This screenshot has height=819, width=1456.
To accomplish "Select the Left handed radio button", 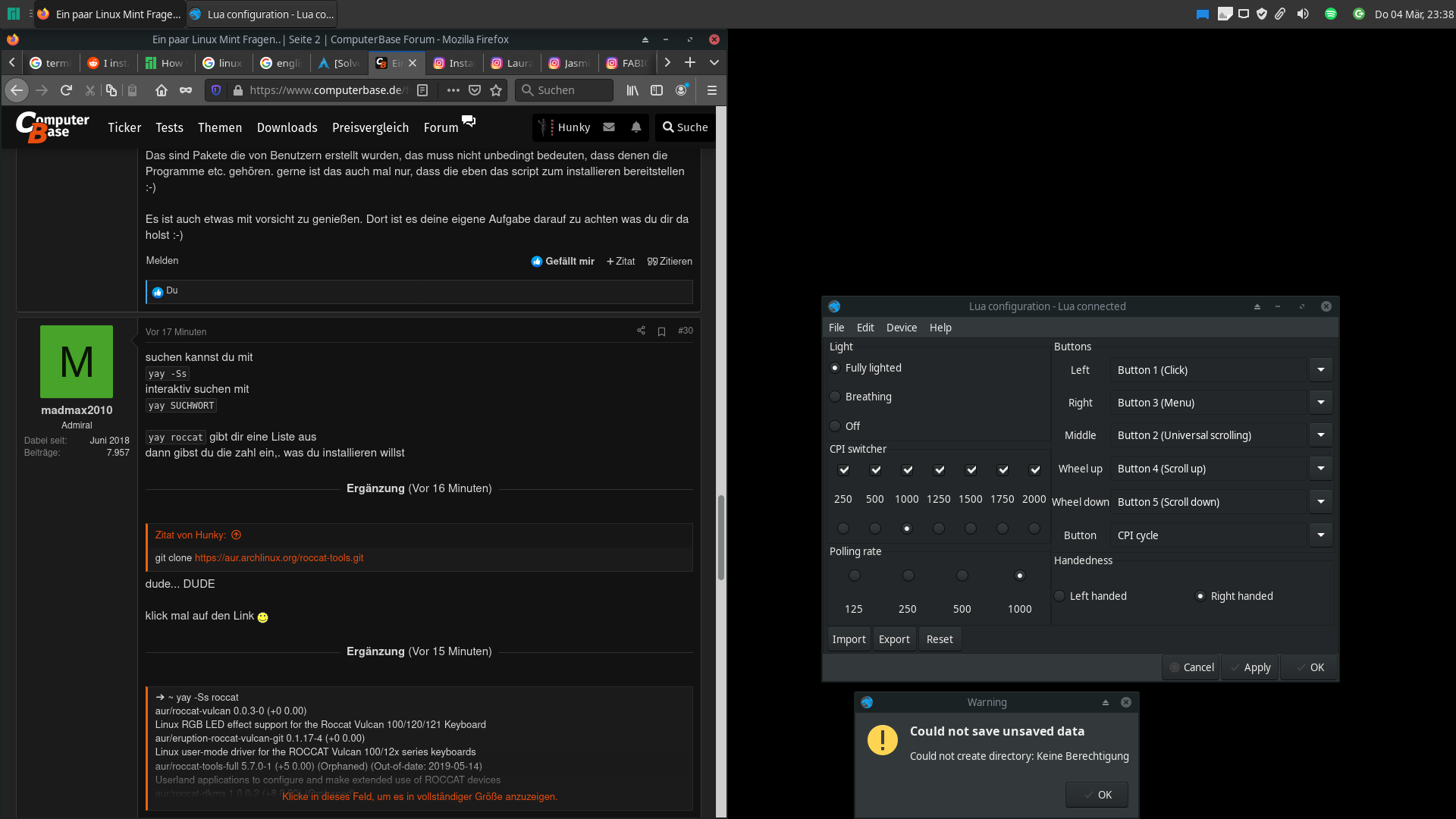I will 1060,596.
